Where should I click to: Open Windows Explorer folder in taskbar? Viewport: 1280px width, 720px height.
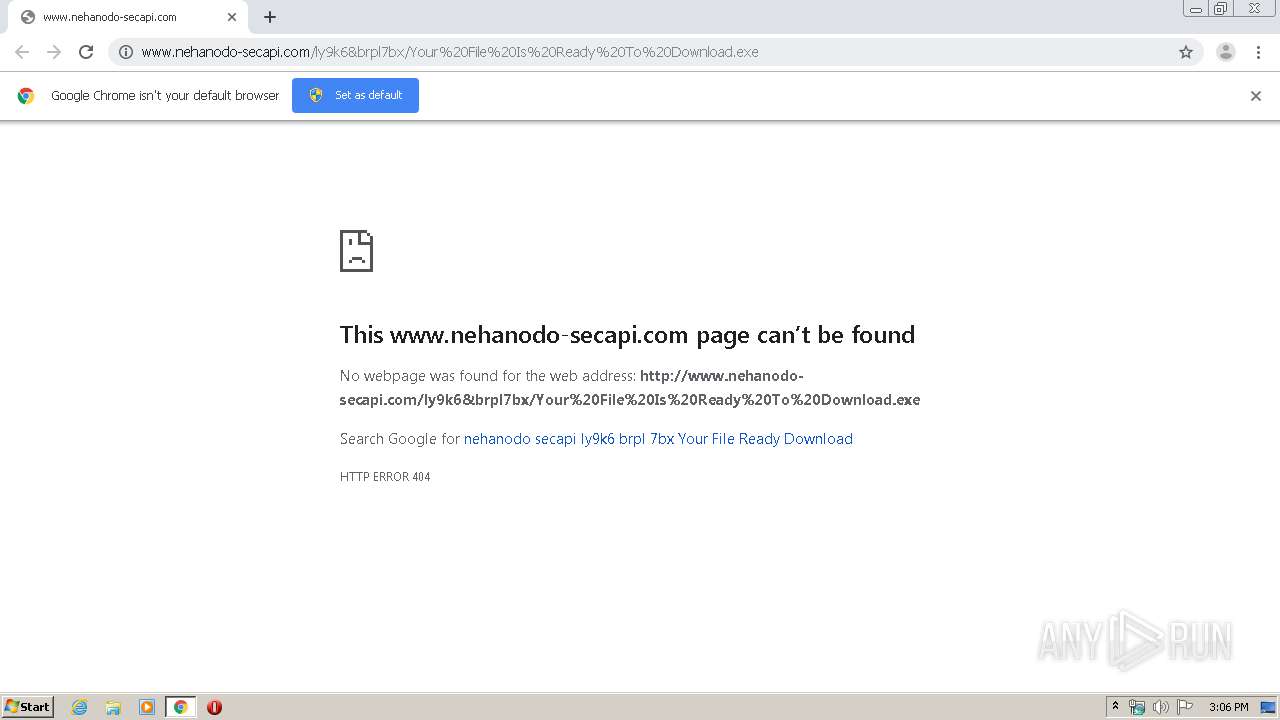pos(113,707)
